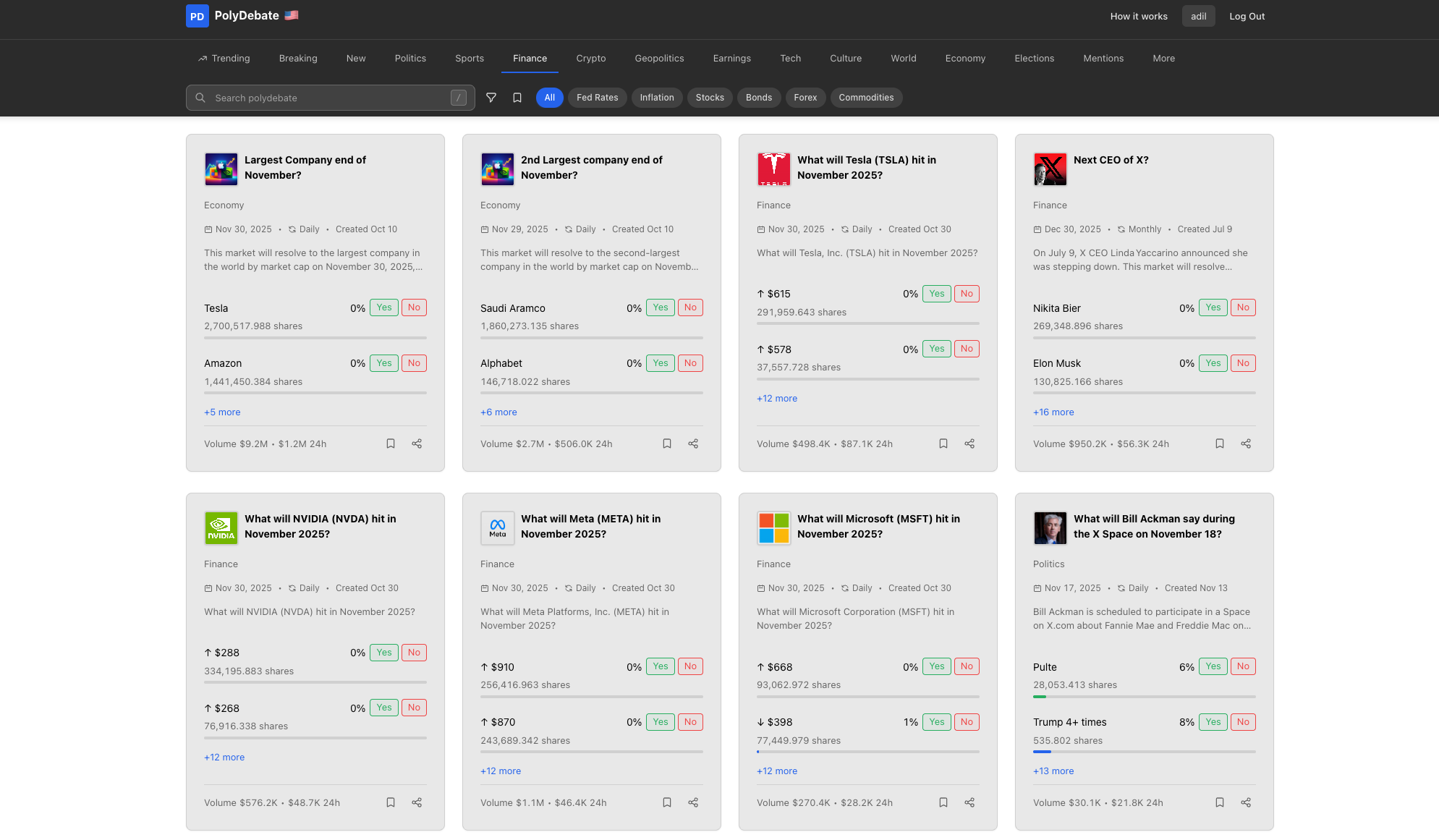Share the NVIDIA NVDA November market
This screenshot has height=840, width=1439.
click(x=417, y=802)
